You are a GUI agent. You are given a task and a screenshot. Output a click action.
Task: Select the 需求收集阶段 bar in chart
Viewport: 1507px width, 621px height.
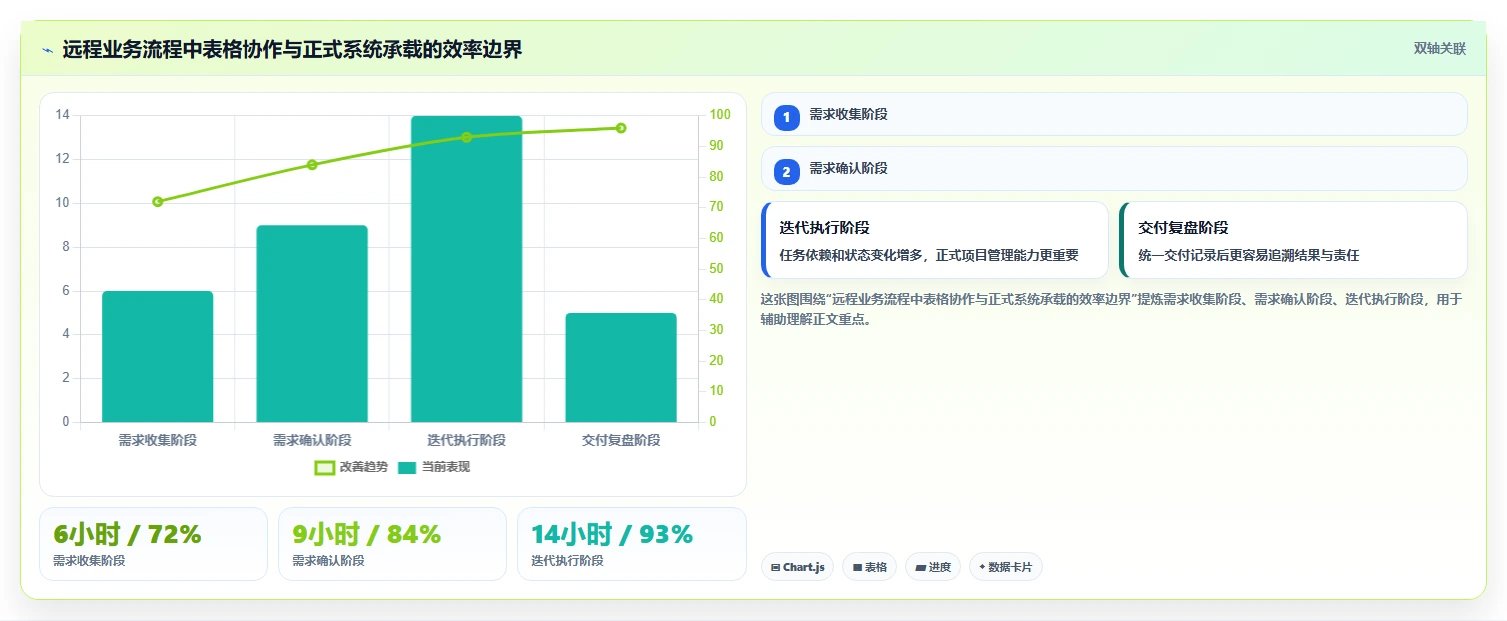tap(157, 356)
